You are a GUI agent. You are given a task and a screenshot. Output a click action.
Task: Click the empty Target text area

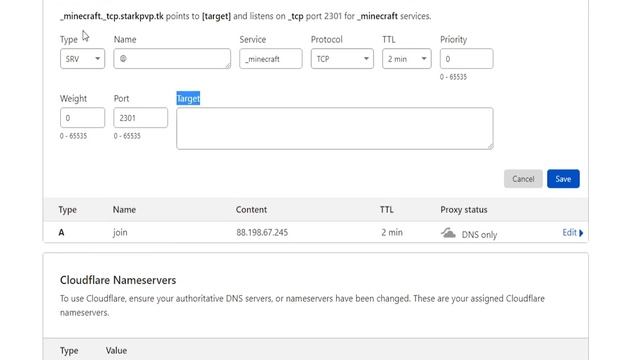(x=335, y=128)
